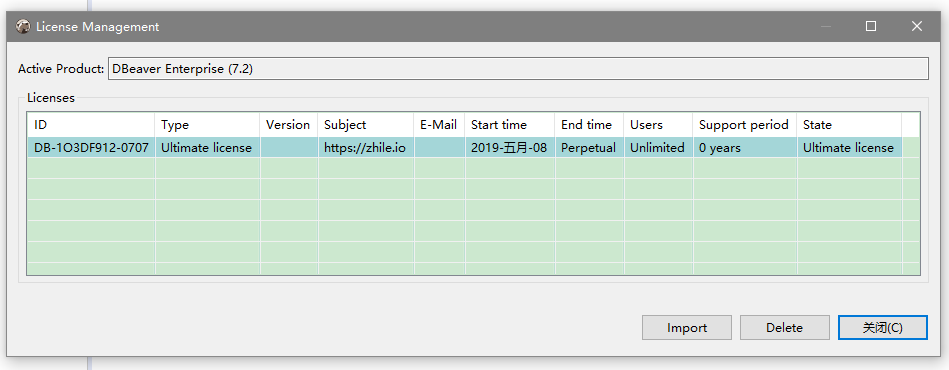
Task: Close the License Management window with the X button
Action: pyautogui.click(x=916, y=26)
